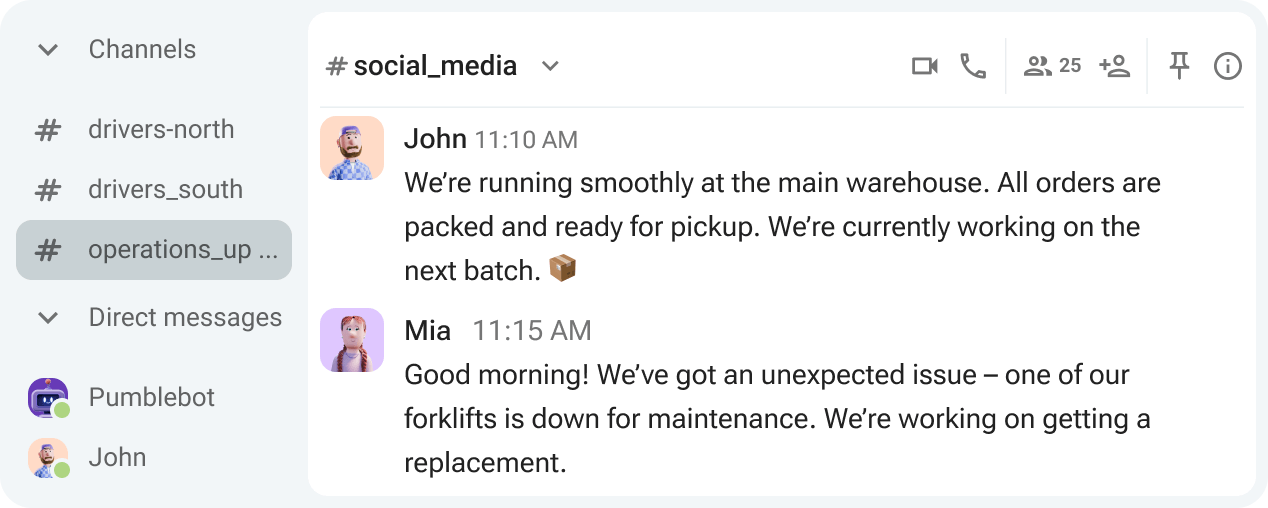Start a video call in social_media
Screen dimensions: 1268x508
click(x=924, y=66)
